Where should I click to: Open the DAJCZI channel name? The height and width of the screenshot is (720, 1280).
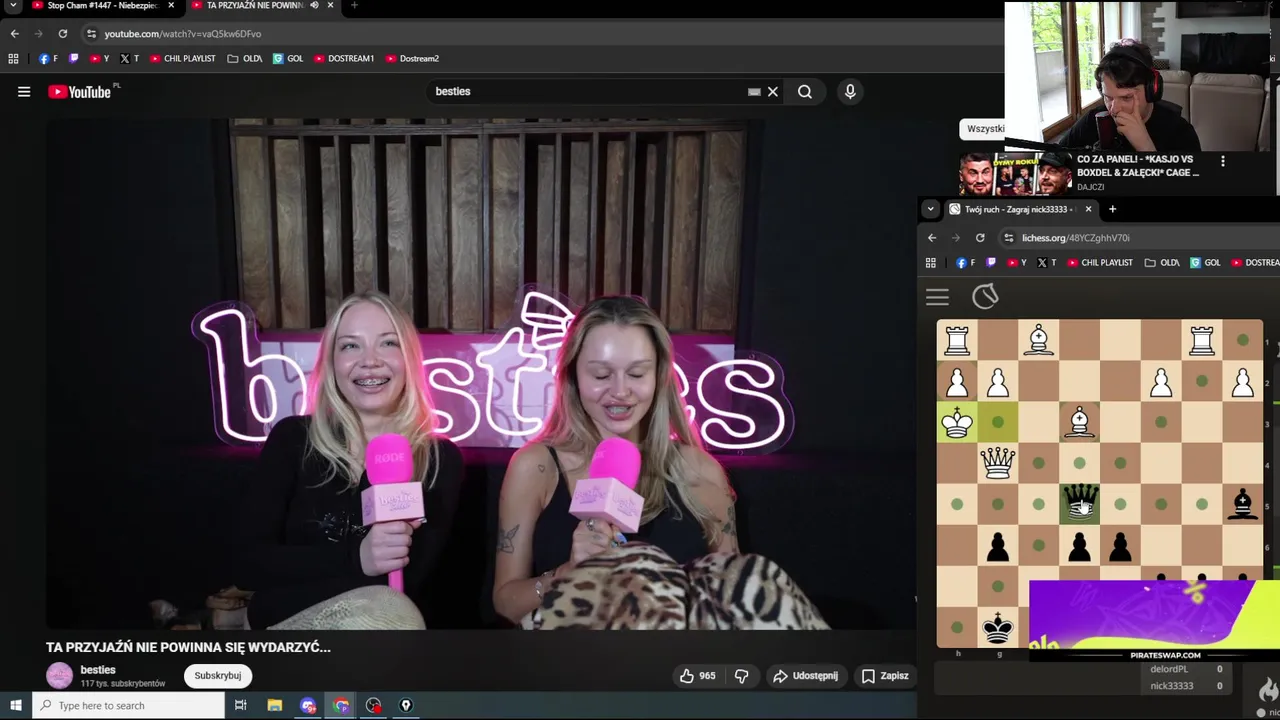[x=1091, y=187]
